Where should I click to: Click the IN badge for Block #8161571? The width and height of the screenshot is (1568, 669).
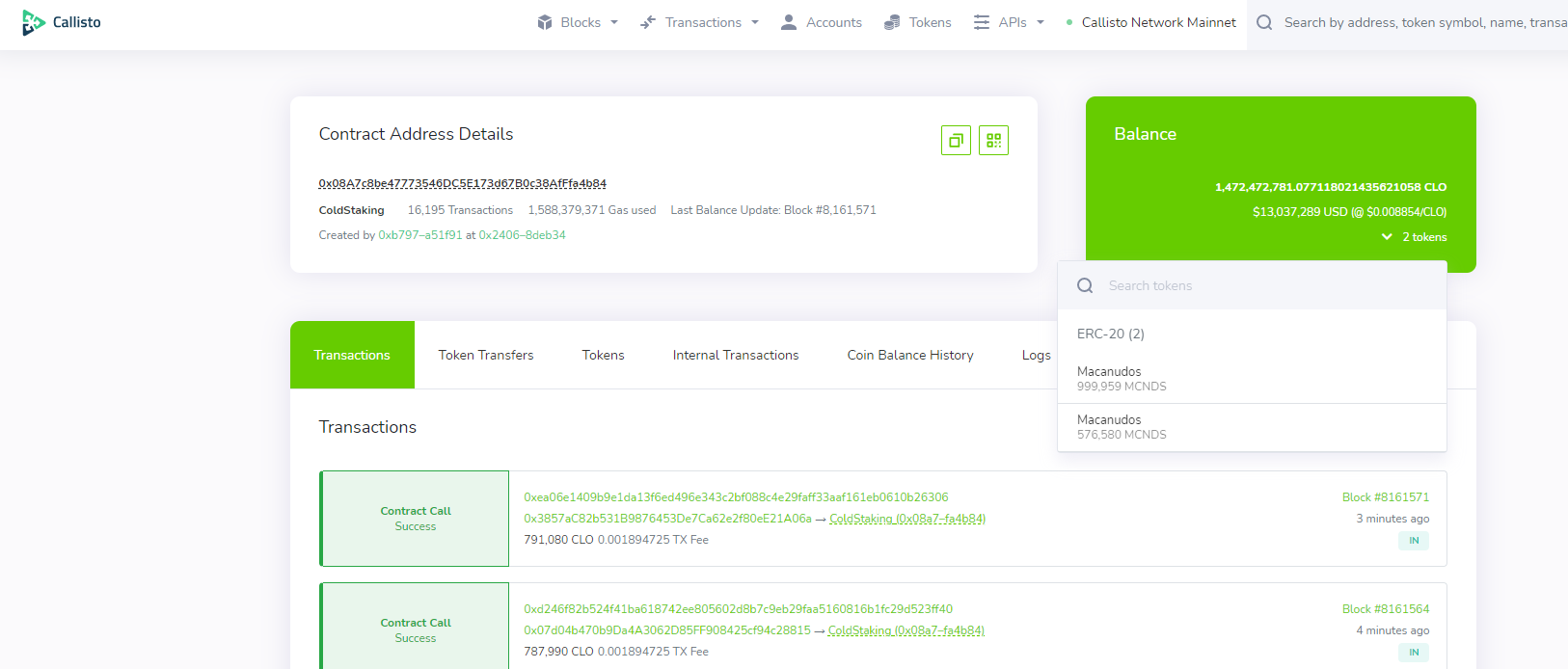tap(1414, 541)
